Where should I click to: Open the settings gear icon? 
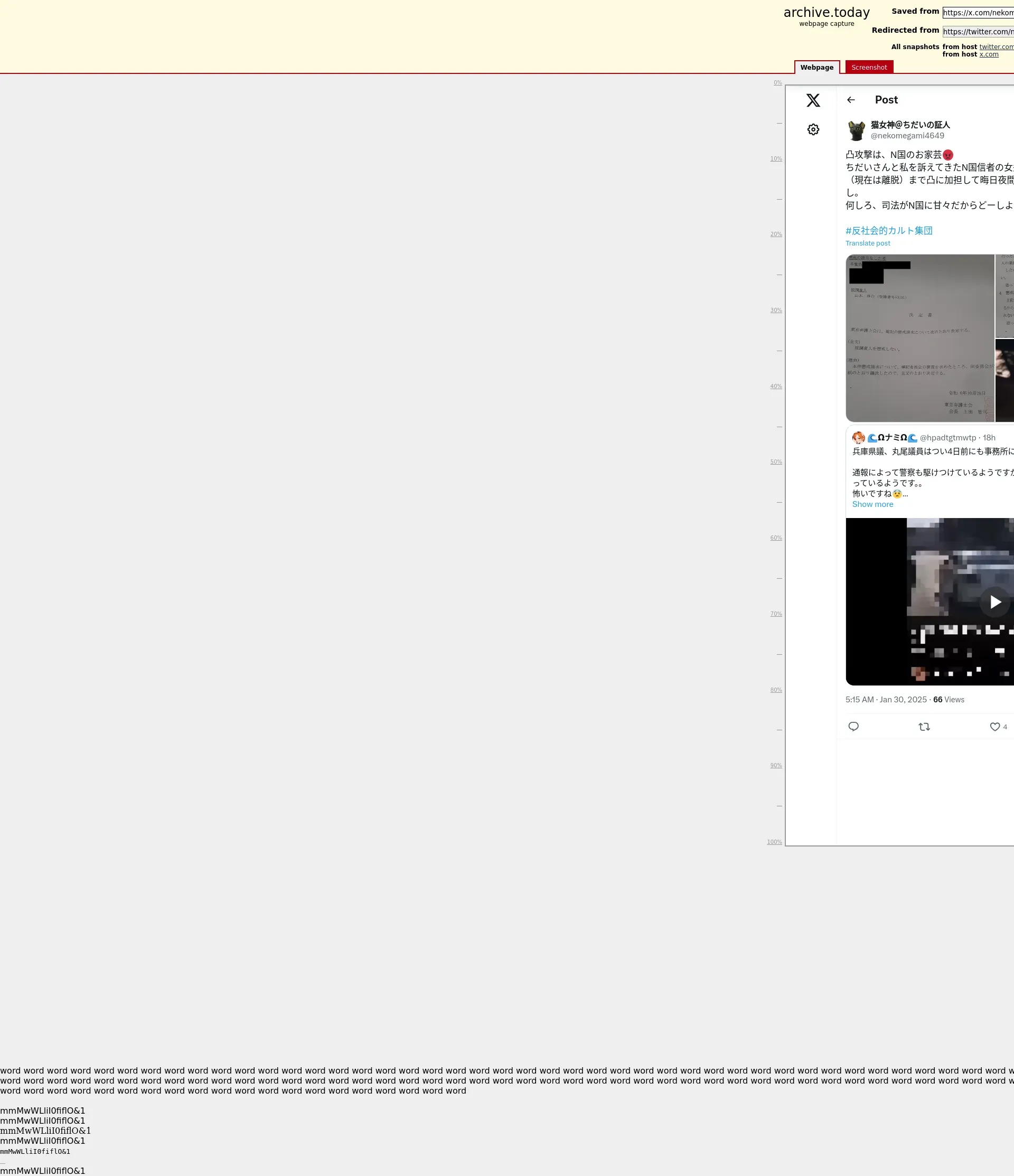(813, 129)
